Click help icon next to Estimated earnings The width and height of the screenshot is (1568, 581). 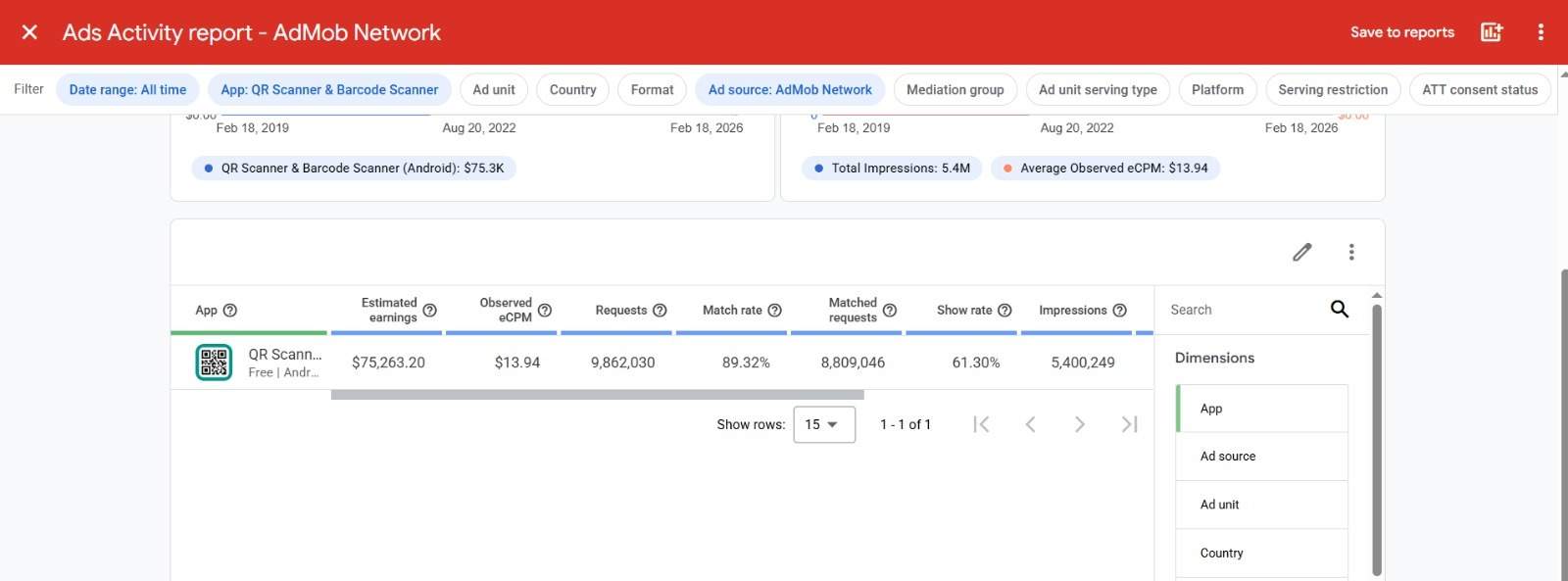[x=429, y=311]
